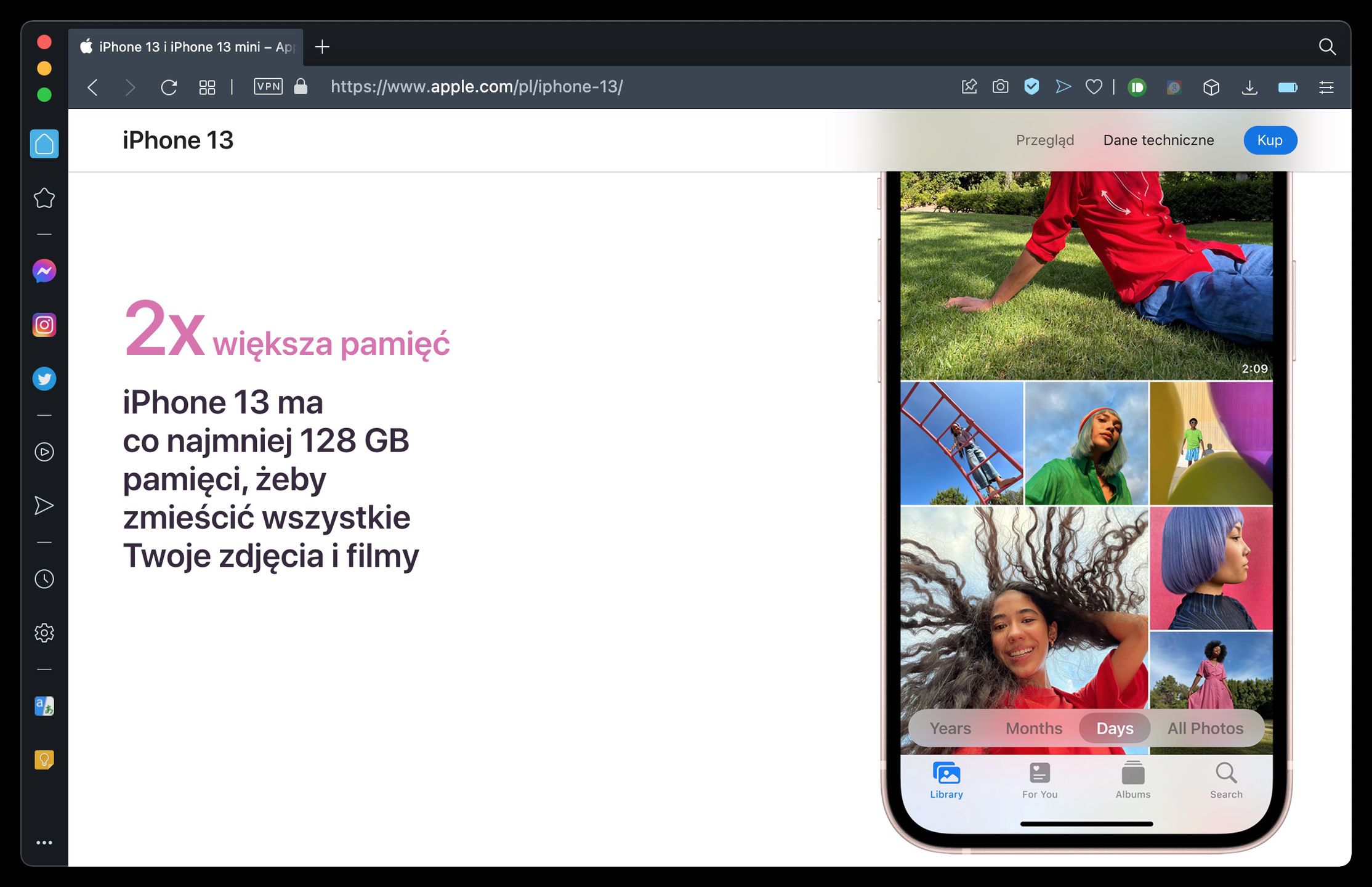Image resolution: width=1372 pixels, height=887 pixels.
Task: Tap the For You tab icon
Action: pyautogui.click(x=1039, y=780)
